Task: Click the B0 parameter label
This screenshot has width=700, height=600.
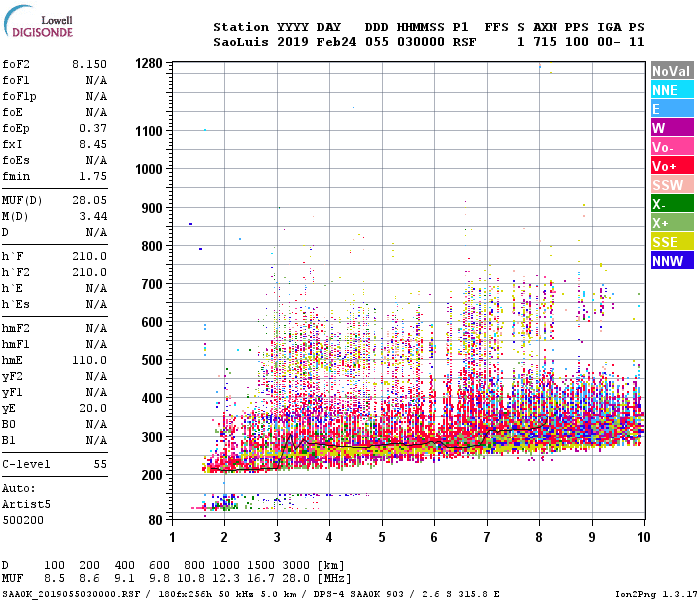Action: coord(9,425)
